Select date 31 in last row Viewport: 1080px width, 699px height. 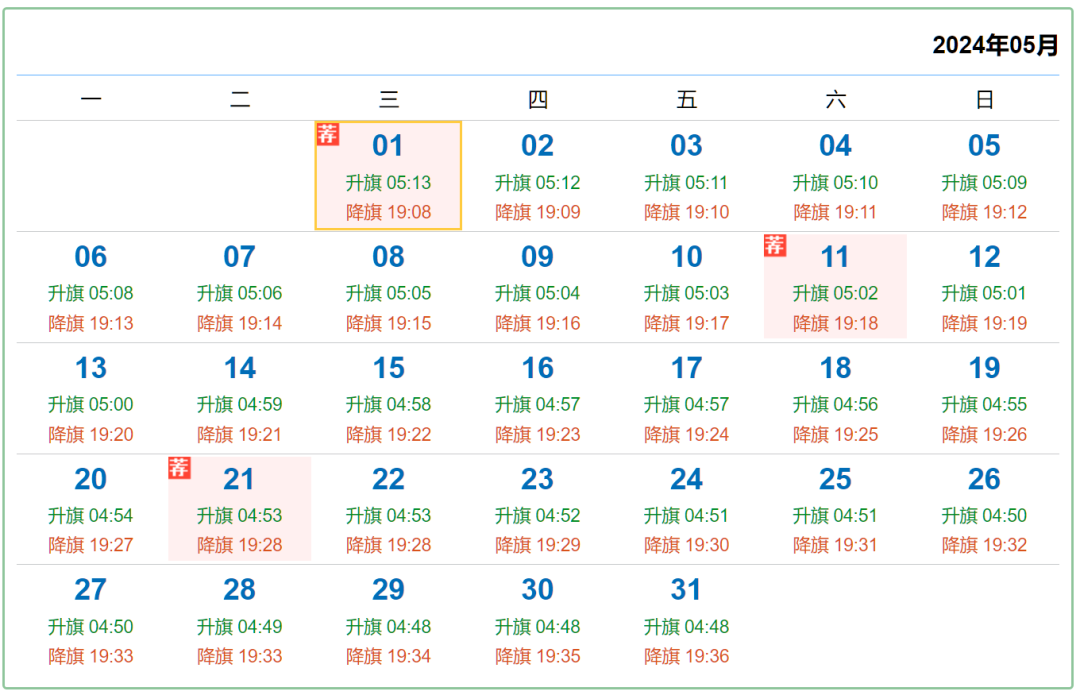[x=686, y=590]
